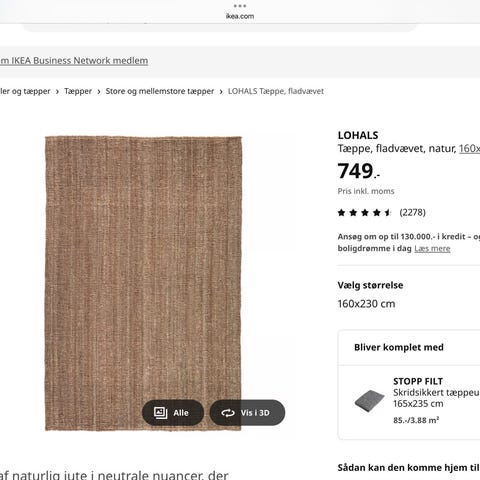
Task: Click the STOPP FILT product thumbnail
Action: tap(370, 401)
